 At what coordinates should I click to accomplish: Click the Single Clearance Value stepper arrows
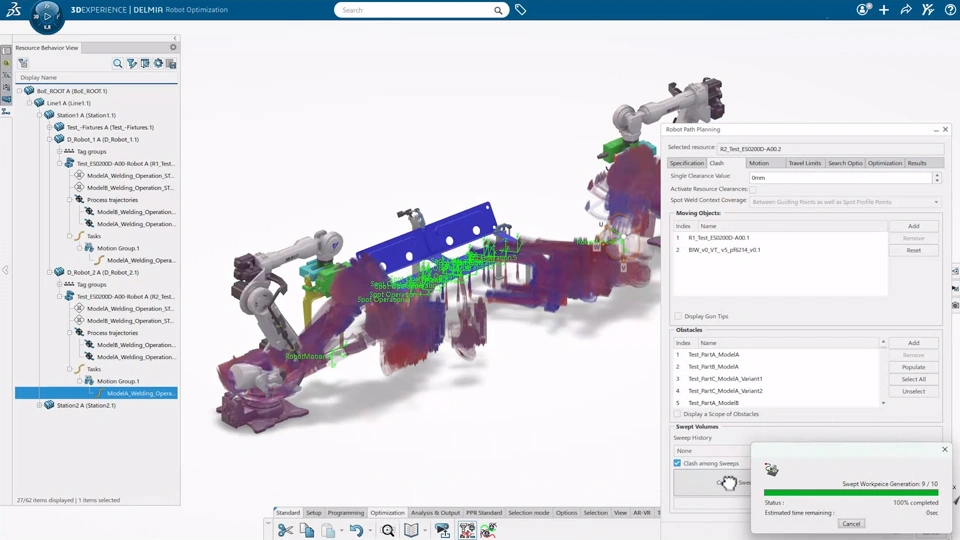tap(937, 178)
